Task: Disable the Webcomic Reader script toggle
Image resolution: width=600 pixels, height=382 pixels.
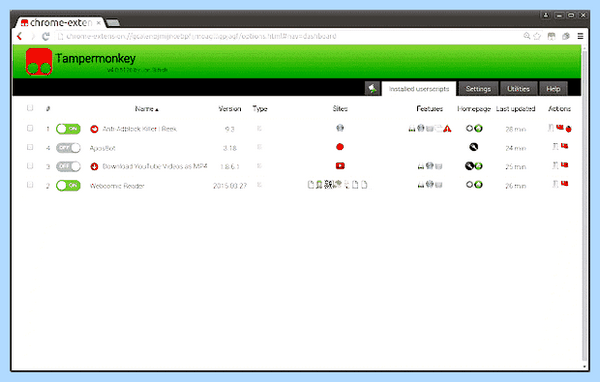Action: 68,186
